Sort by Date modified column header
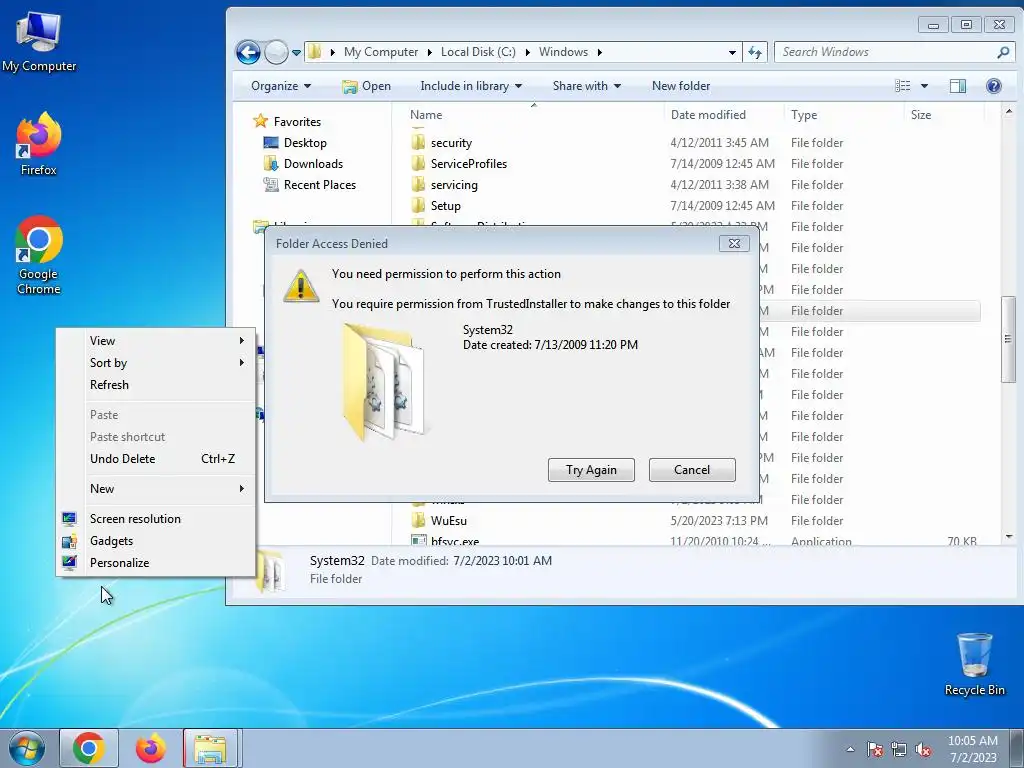 pos(724,115)
